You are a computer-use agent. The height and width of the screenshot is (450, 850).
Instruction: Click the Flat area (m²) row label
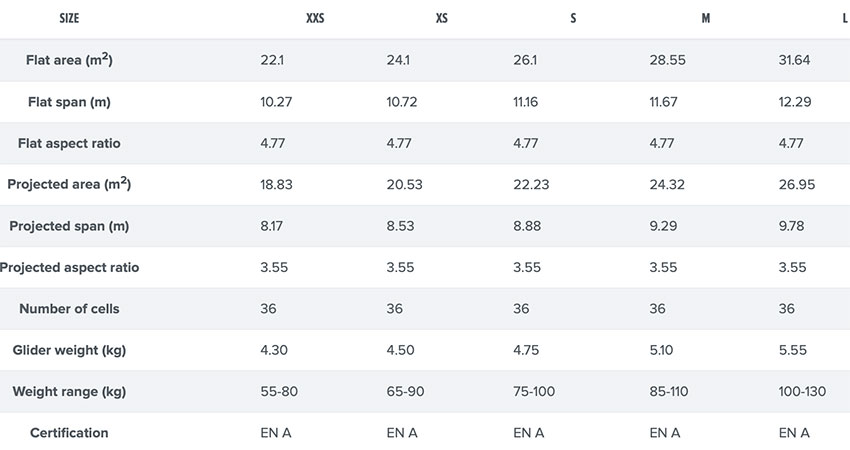[69, 60]
